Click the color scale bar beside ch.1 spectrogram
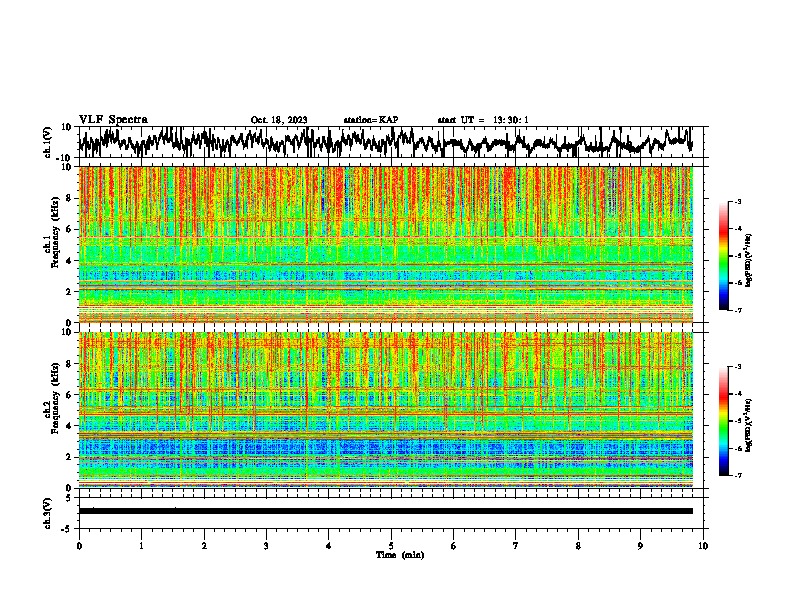Viewport: 792px width, 612px height. [x=724, y=256]
